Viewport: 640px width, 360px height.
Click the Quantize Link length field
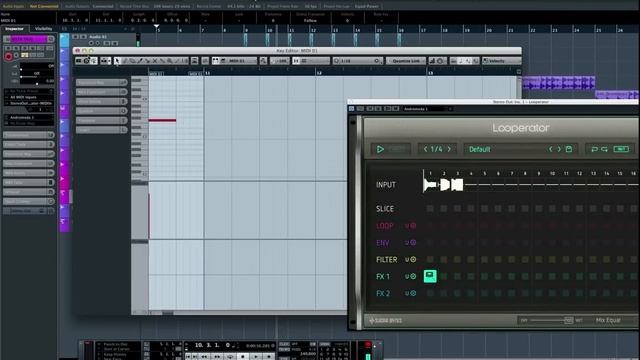[x=405, y=61]
